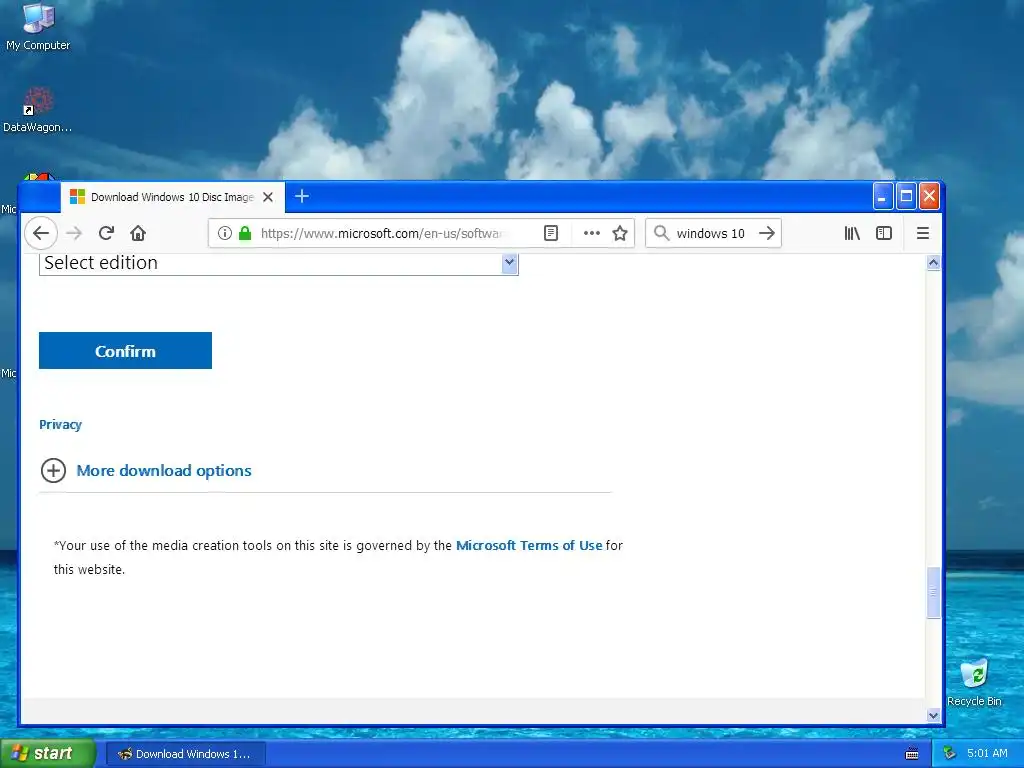This screenshot has width=1024, height=768.
Task: Expand More download options
Action: point(164,471)
